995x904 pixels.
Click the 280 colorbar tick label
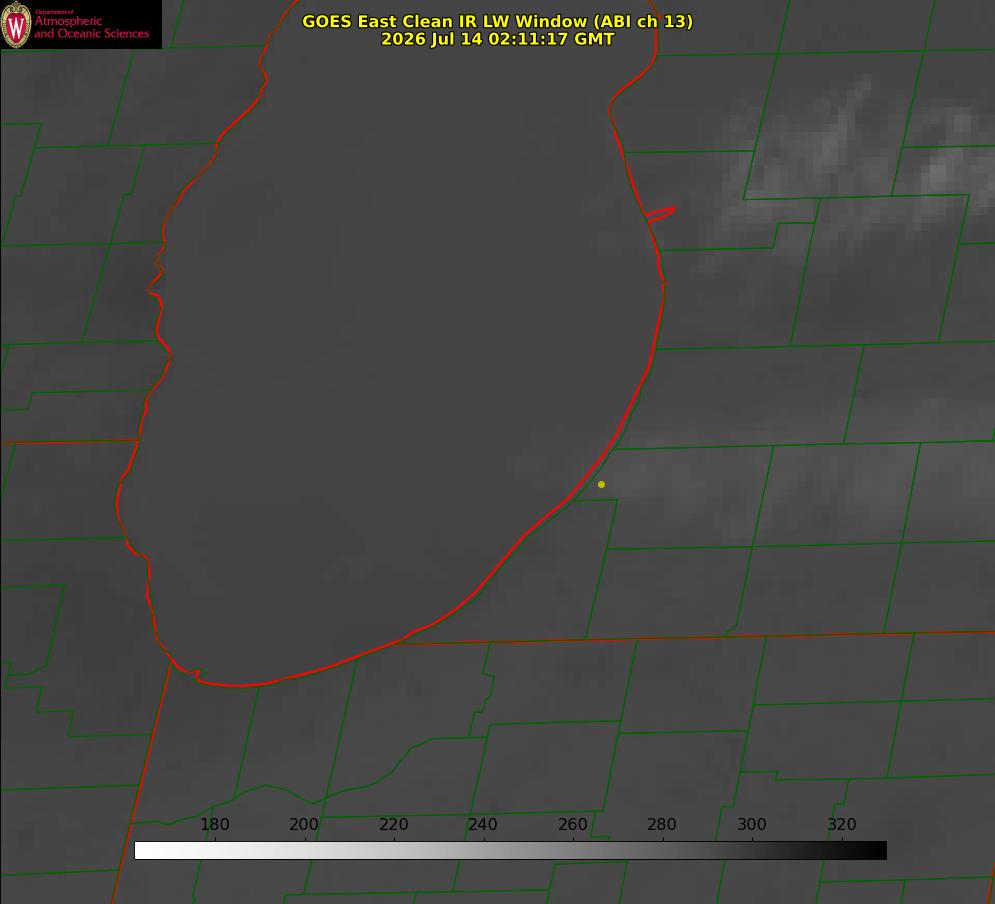click(662, 824)
